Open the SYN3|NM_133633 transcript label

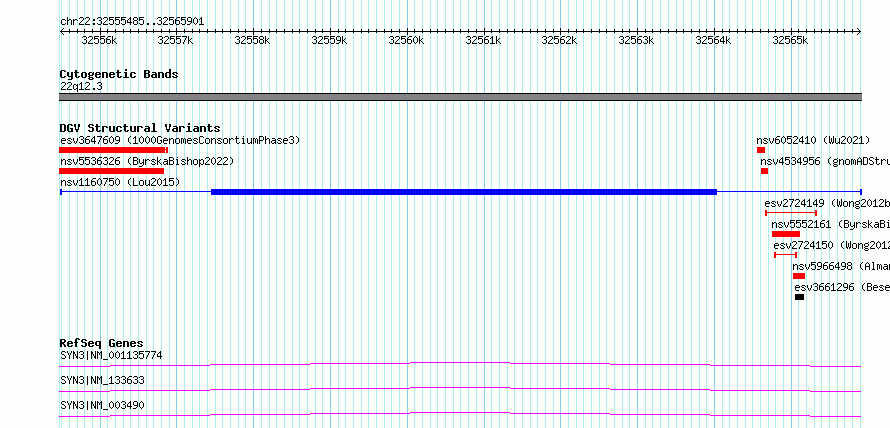pos(102,380)
